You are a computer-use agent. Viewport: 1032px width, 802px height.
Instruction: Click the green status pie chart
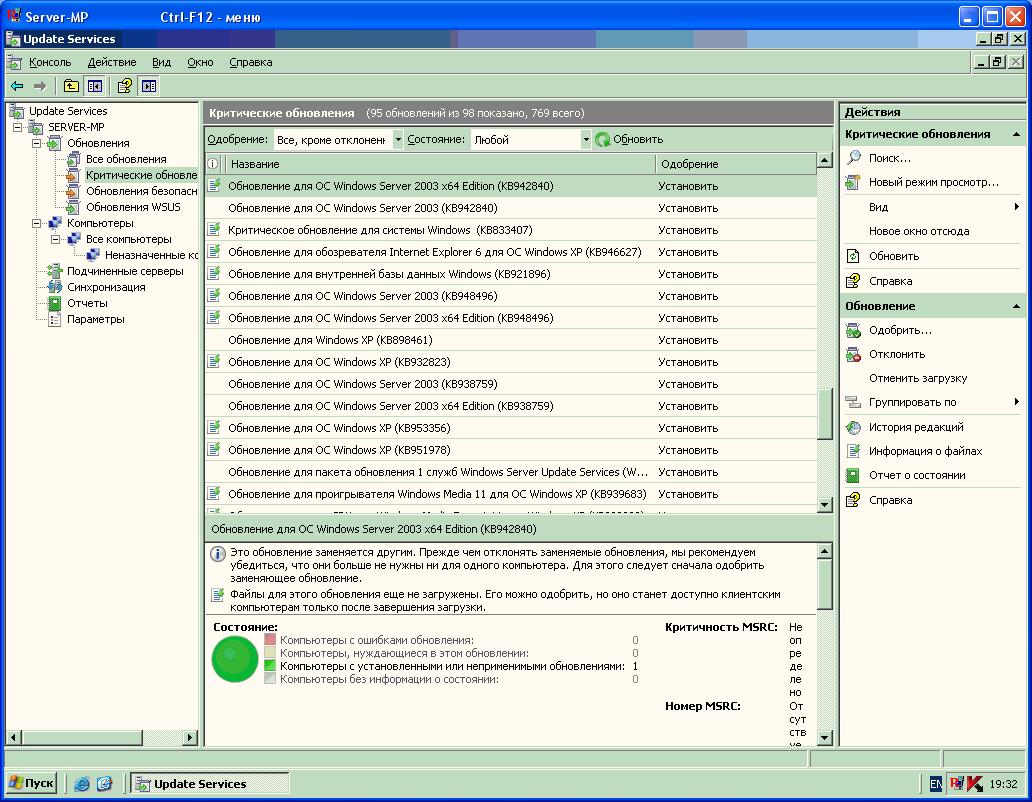(235, 659)
